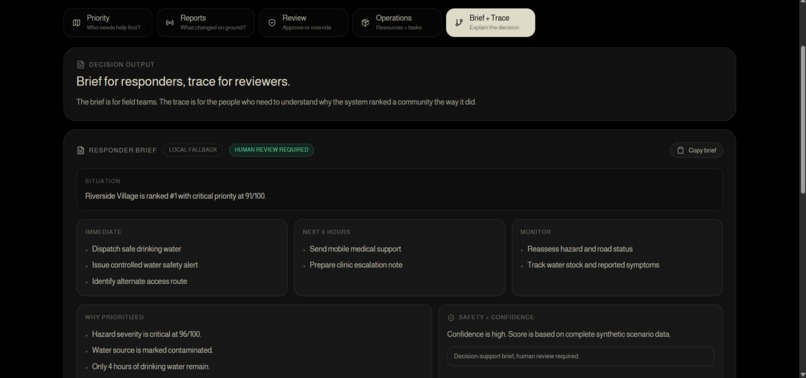
Task: Click 'Hazard severity is critical at 96/100.' line
Action: [x=146, y=334]
